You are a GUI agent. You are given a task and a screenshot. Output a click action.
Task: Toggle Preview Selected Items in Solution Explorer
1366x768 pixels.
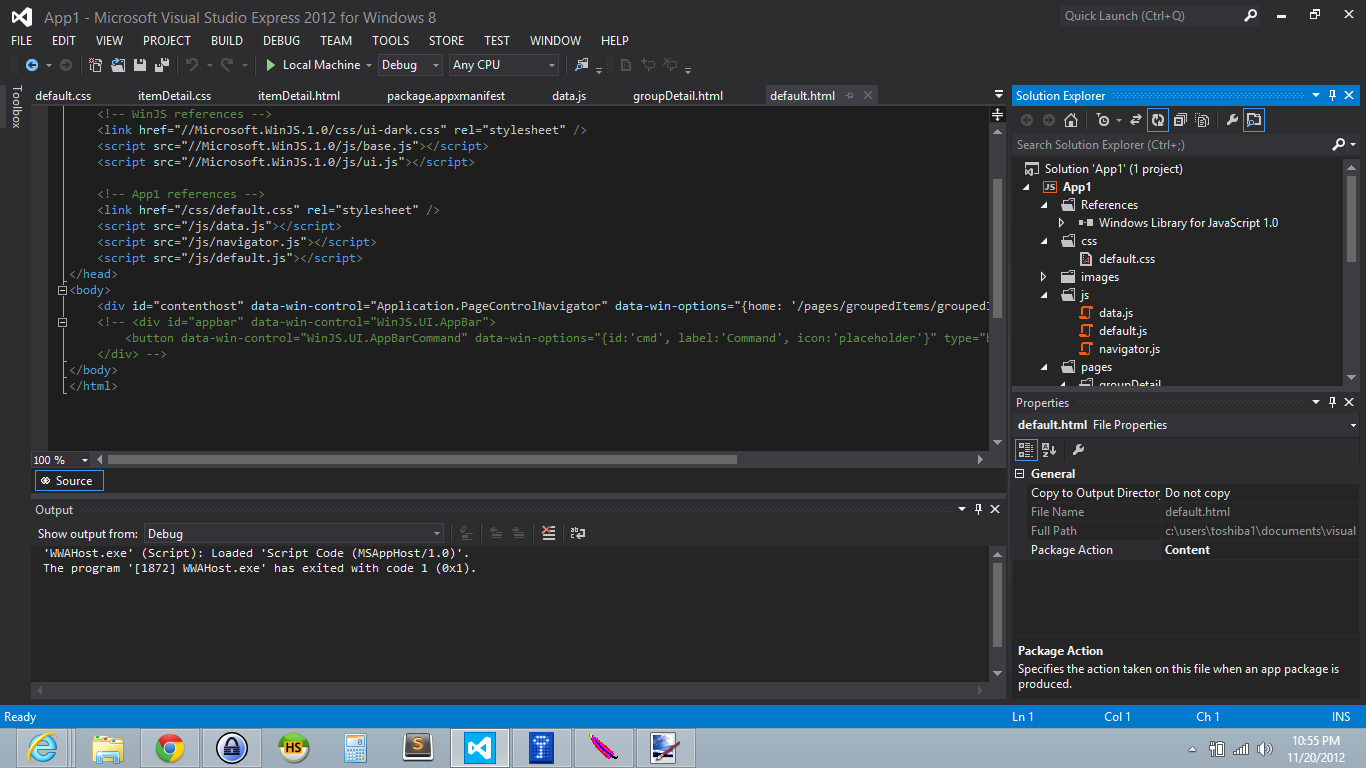(1254, 120)
